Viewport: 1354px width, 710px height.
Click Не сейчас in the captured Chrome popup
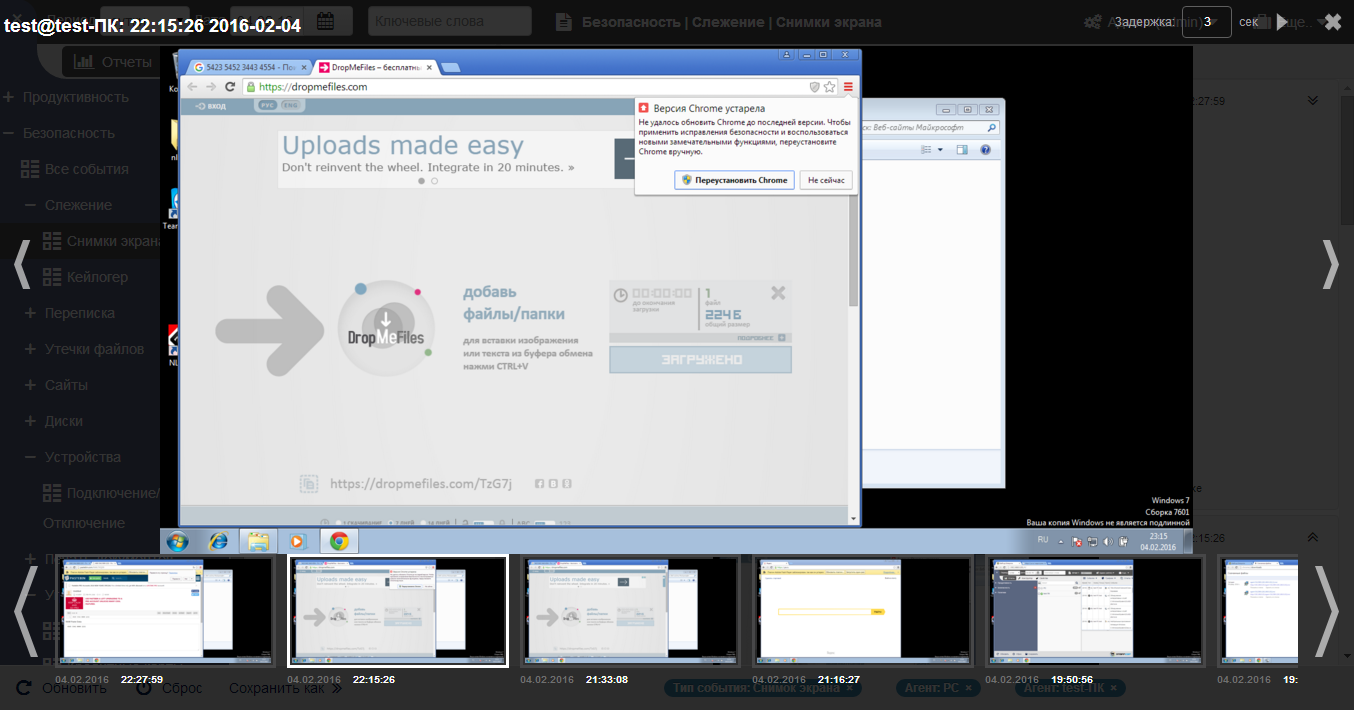pos(826,180)
